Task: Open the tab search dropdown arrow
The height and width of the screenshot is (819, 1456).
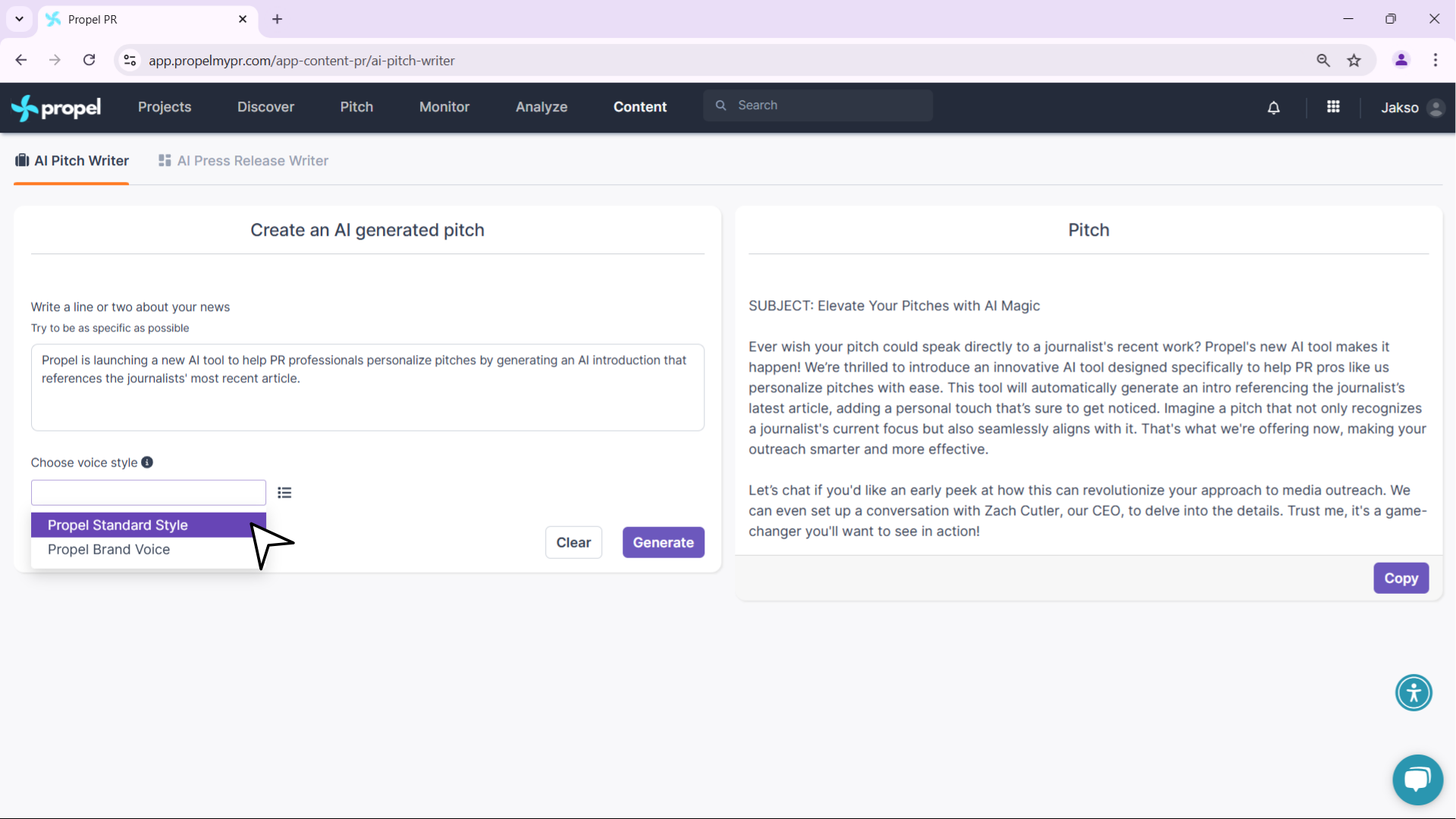Action: [x=19, y=19]
